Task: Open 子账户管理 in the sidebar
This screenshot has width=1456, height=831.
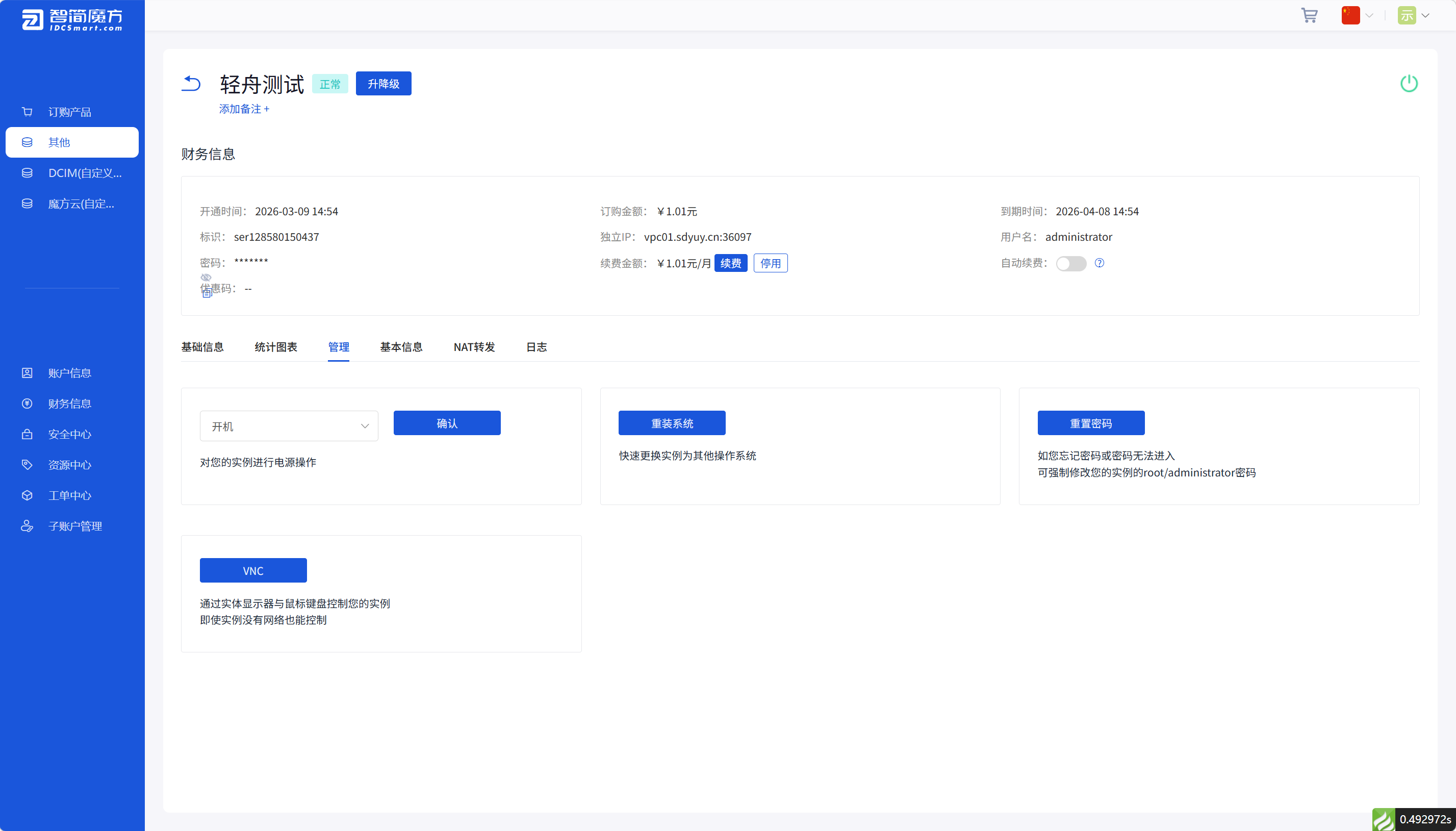Action: (x=75, y=526)
